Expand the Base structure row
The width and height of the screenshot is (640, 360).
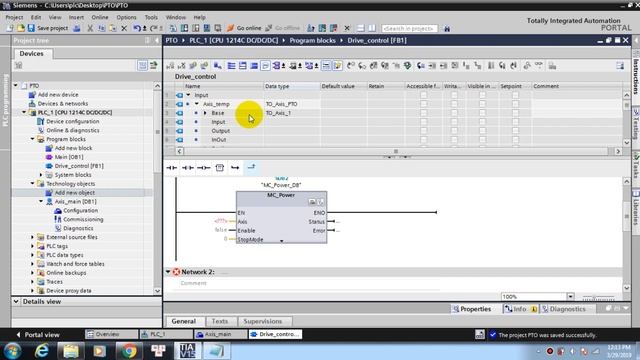(205, 113)
